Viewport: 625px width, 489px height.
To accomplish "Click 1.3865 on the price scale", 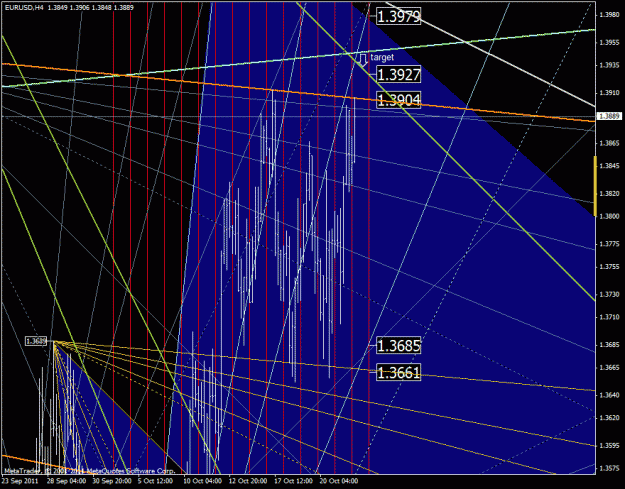I will (x=609, y=143).
